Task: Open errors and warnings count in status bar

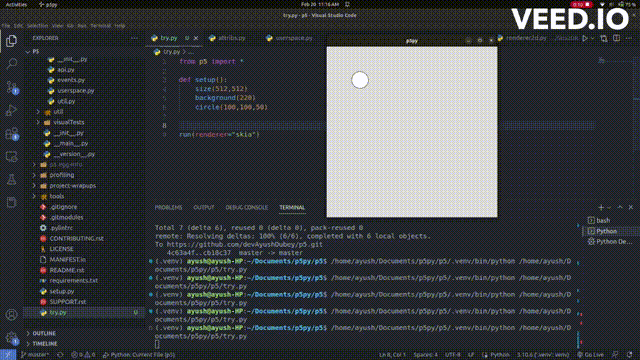Action: click(x=83, y=355)
